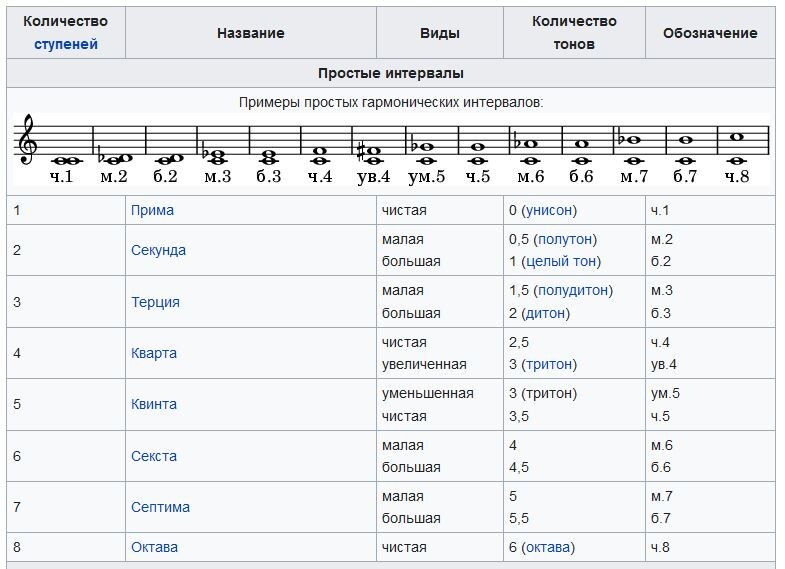Click the step number '1' in the first column
The height and width of the screenshot is (569, 785).
coord(17,210)
